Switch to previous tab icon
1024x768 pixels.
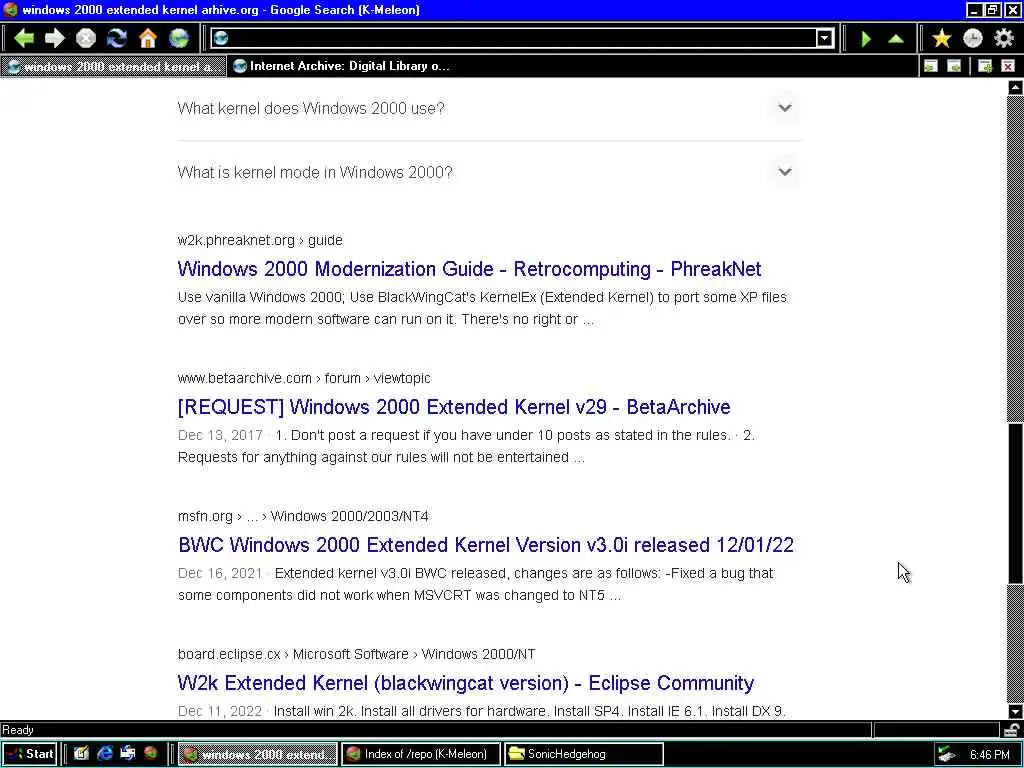[x=931, y=66]
